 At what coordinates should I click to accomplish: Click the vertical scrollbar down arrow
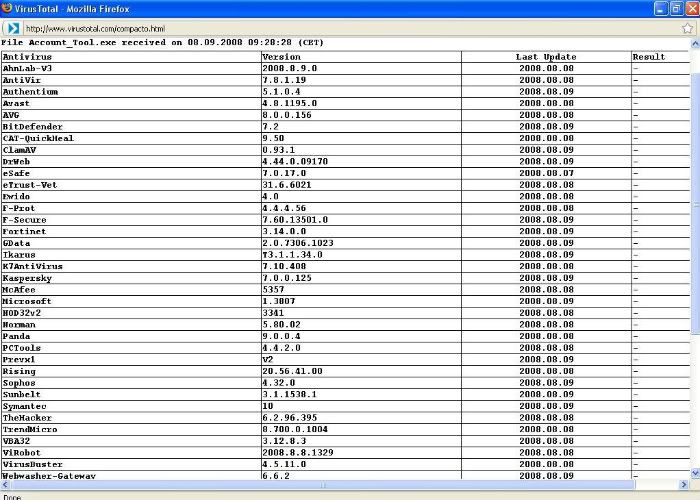pos(695,473)
